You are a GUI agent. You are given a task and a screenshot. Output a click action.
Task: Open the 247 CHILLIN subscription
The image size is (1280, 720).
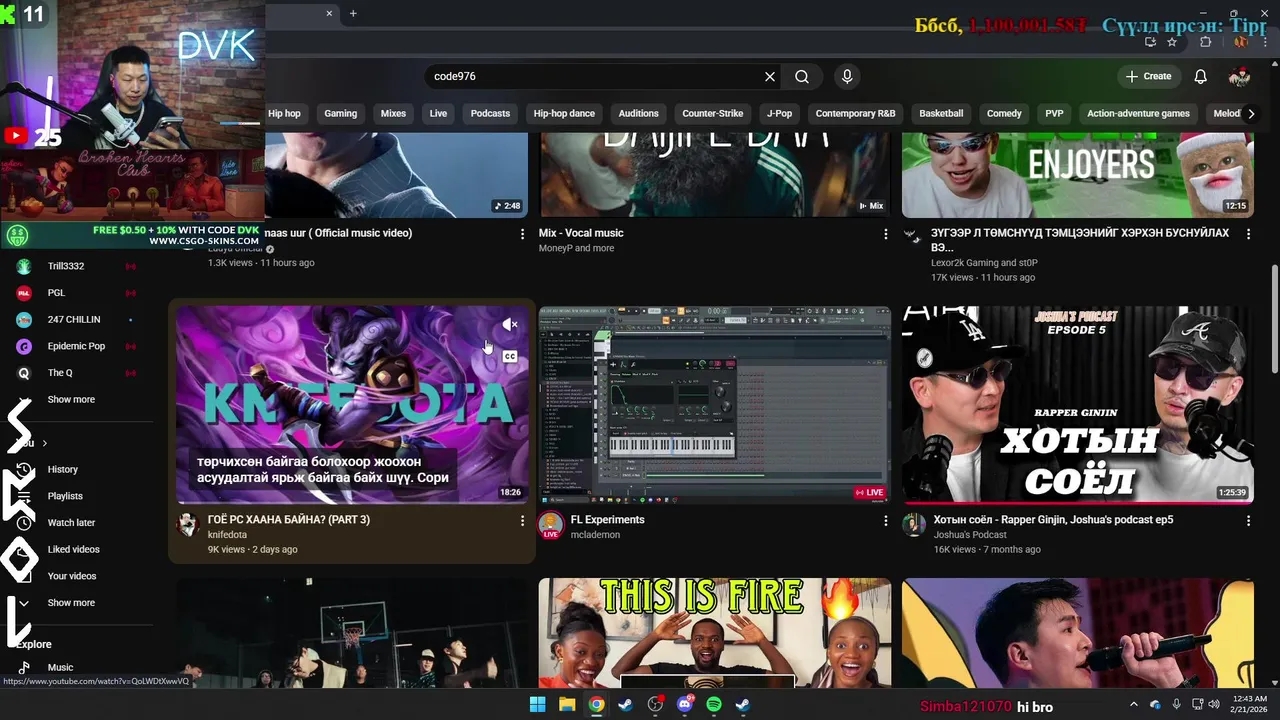74,319
